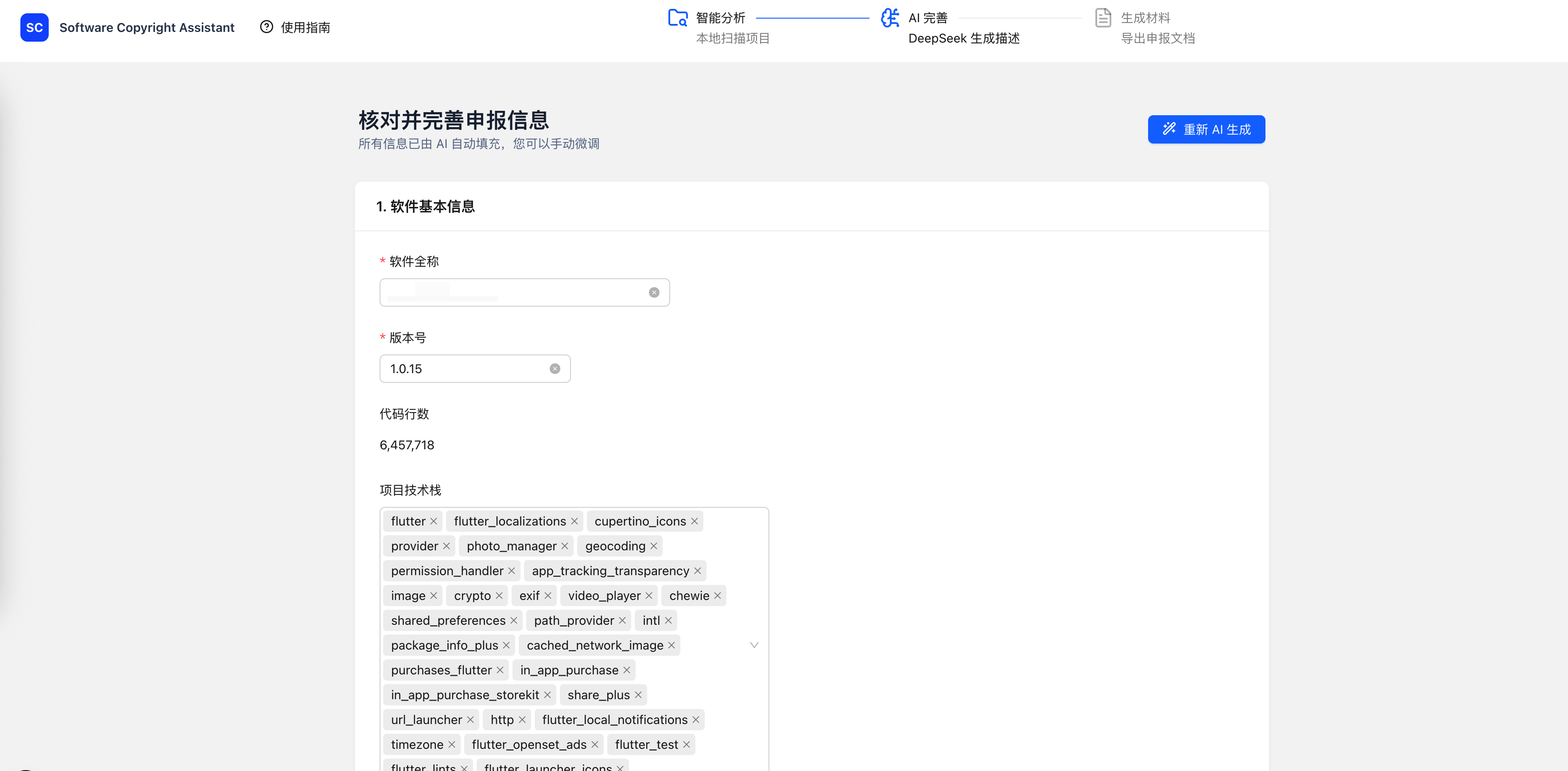Switch to 智能分析 step tab
Viewport: 1568px width, 771px height.
click(720, 18)
